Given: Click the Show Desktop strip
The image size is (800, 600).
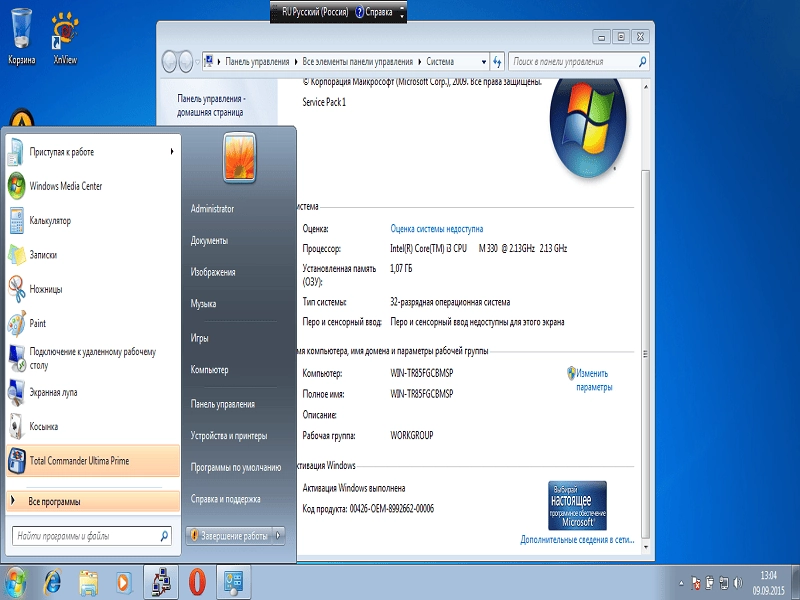Looking at the screenshot, I should tap(795, 582).
